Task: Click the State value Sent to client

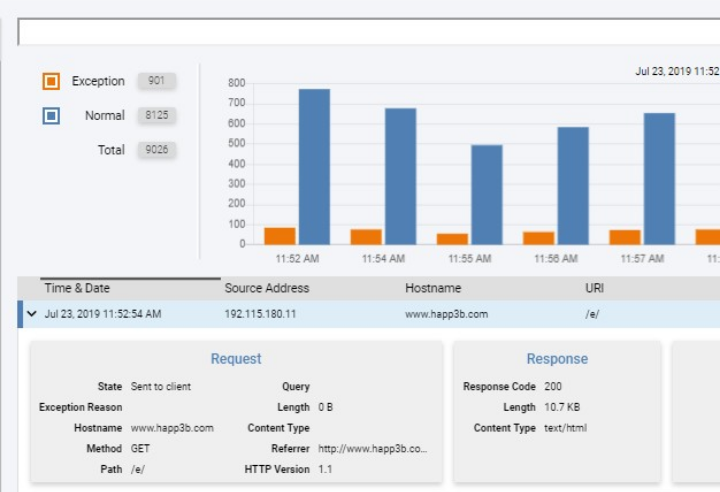Action: pyautogui.click(x=161, y=386)
